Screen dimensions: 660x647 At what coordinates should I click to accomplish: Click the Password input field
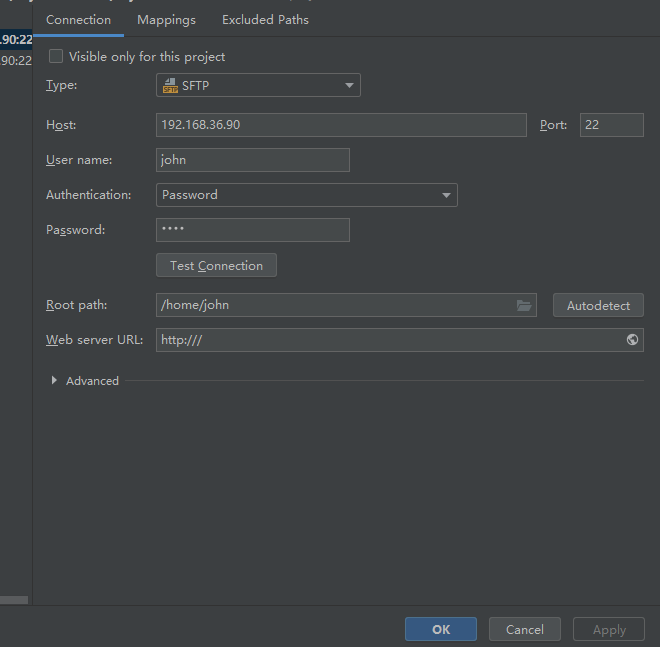(253, 230)
